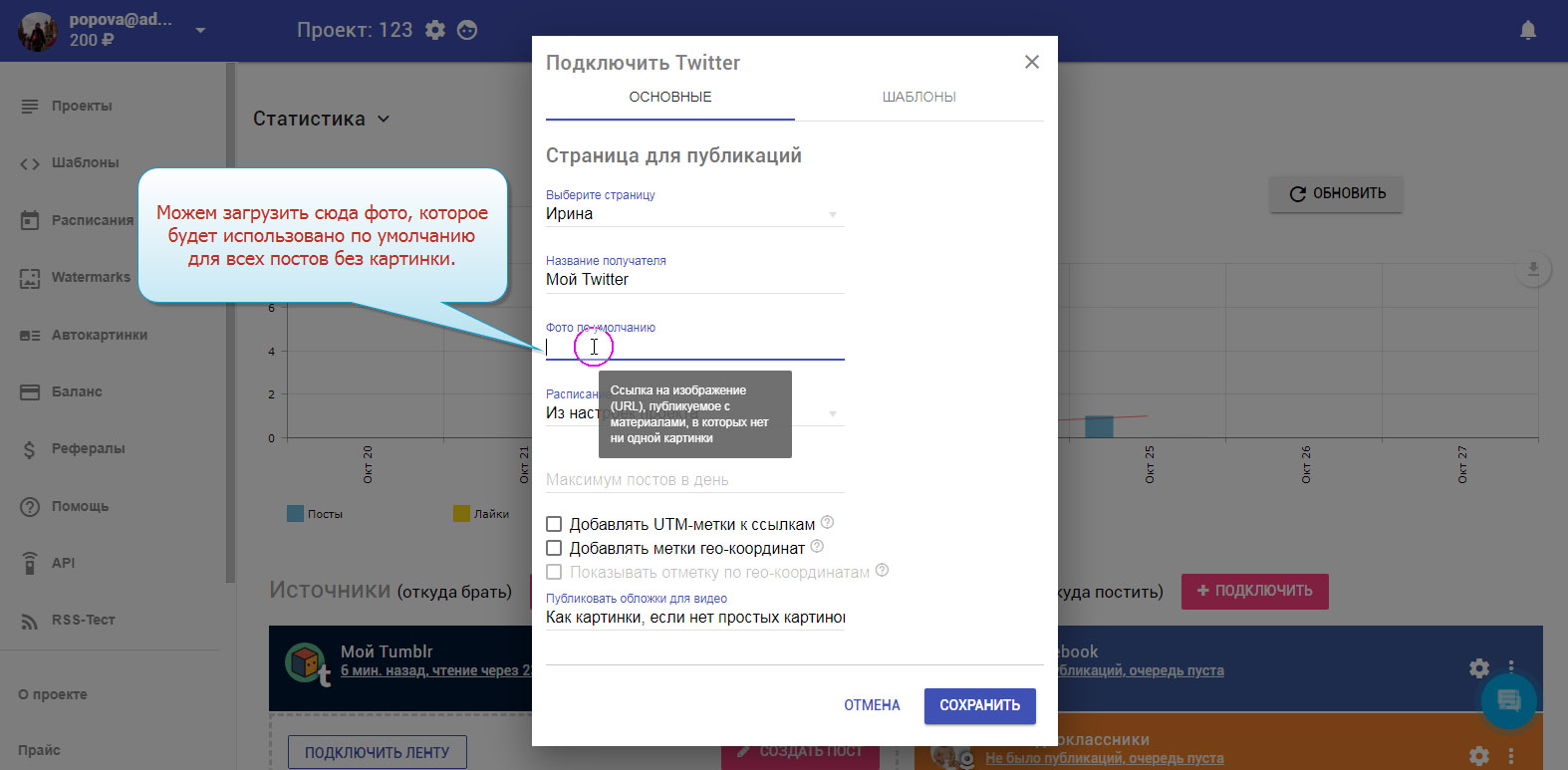Close the Подключить Twitter dialog
Viewport: 1568px width, 770px height.
click(1032, 62)
